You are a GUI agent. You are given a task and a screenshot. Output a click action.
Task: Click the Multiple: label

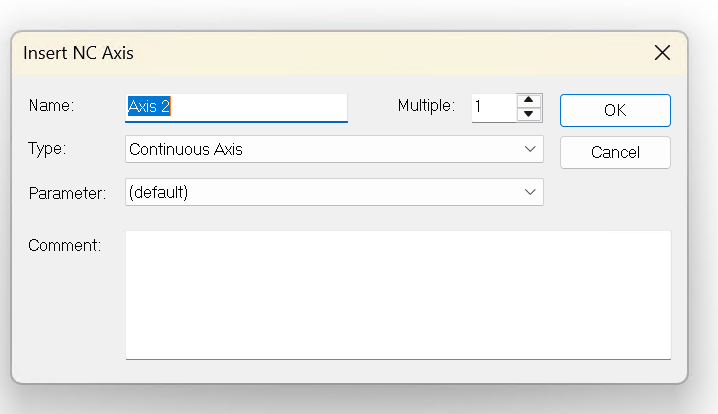(426, 105)
